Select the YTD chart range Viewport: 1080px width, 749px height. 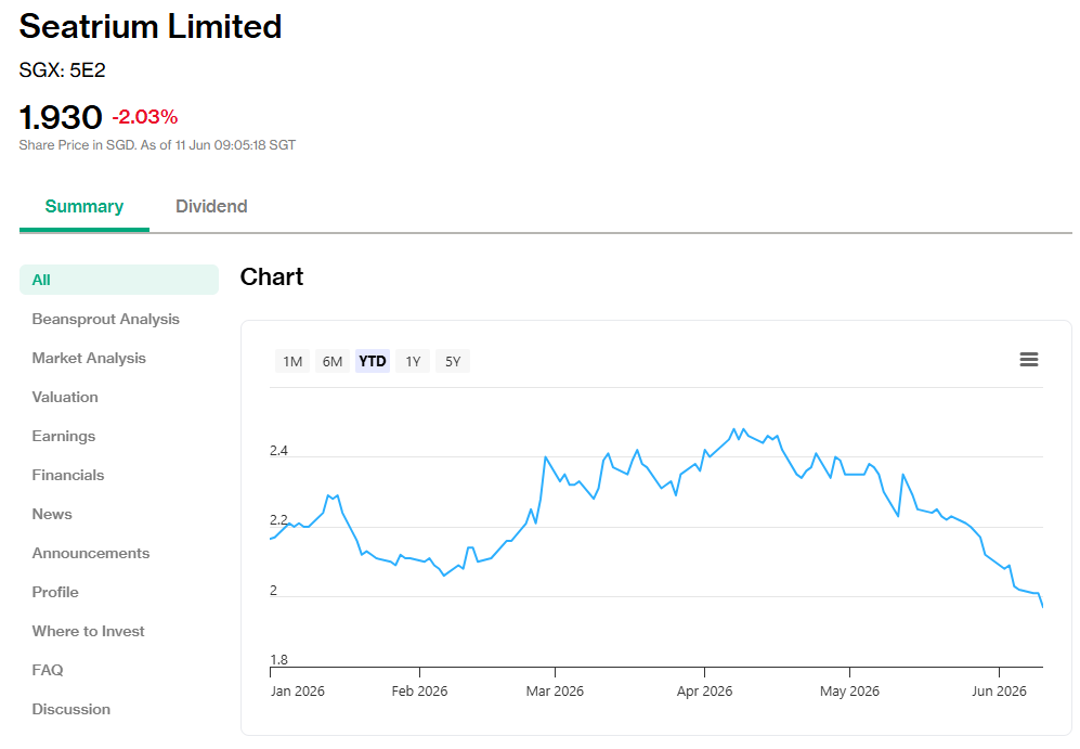373,361
